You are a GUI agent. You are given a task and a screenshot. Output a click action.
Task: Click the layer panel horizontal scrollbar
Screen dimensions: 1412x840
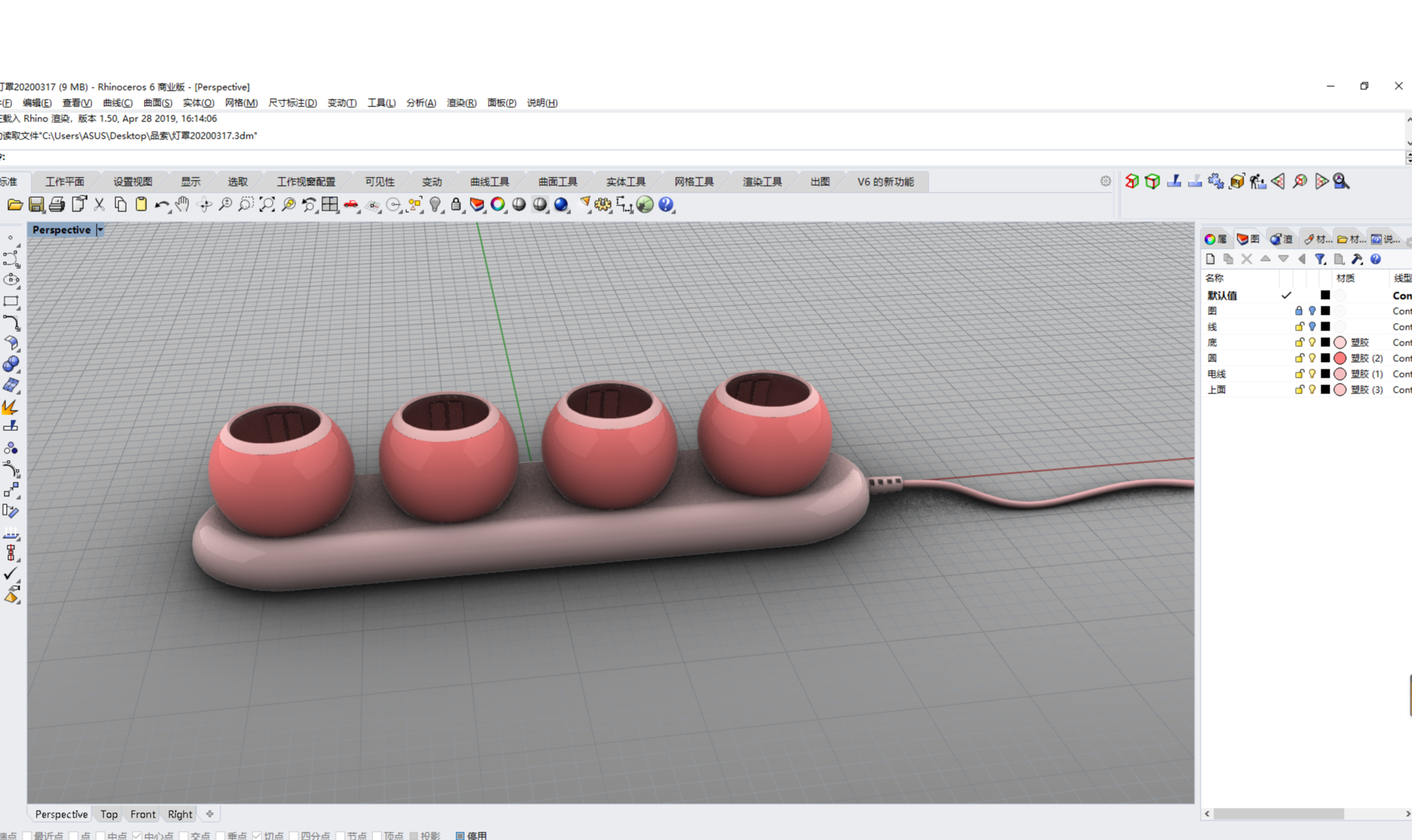point(1279,814)
